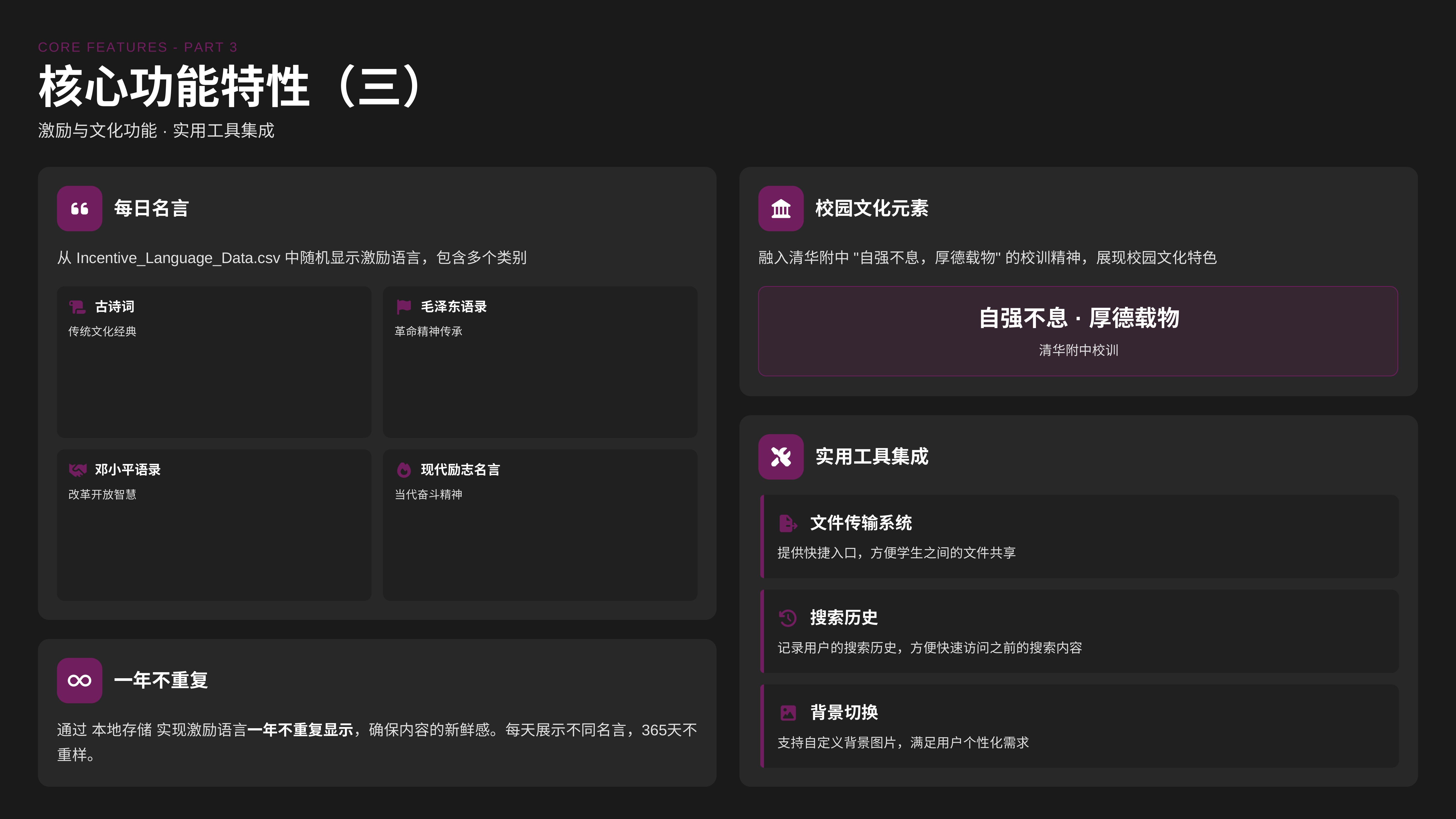
Task: Click the file-export icon beside 文件传输系统
Action: pyautogui.click(x=788, y=523)
